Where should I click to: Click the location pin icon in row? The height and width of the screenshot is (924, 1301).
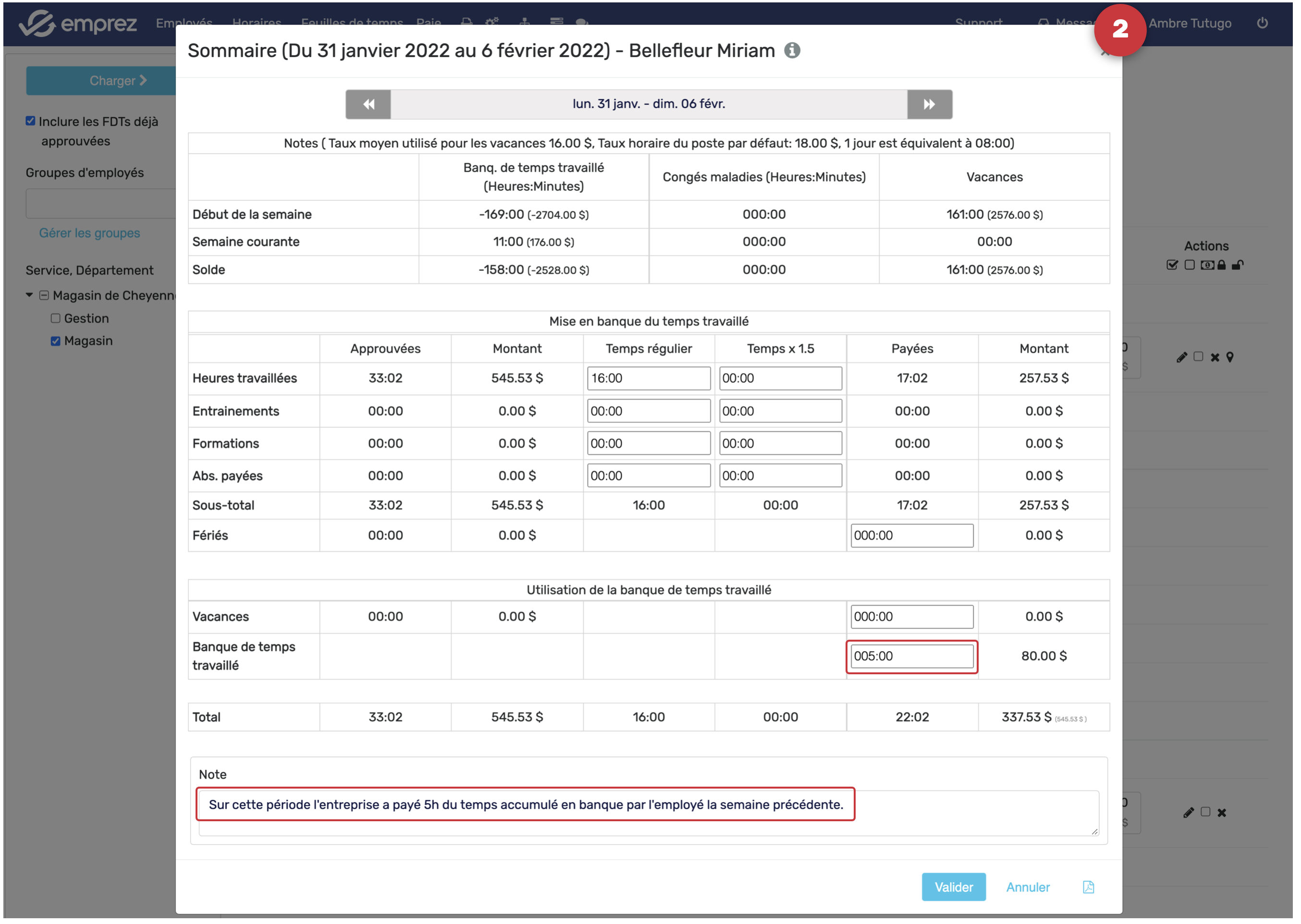[x=1229, y=357]
